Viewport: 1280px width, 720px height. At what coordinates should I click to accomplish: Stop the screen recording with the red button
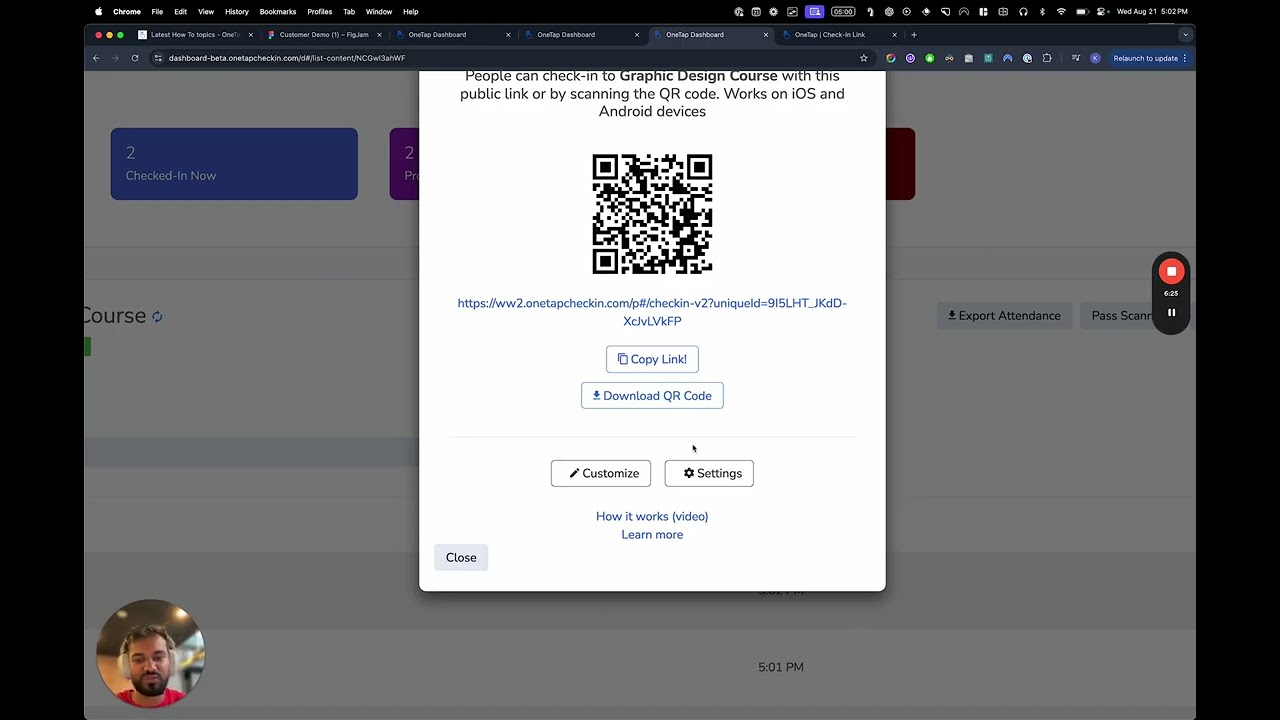click(x=1171, y=271)
